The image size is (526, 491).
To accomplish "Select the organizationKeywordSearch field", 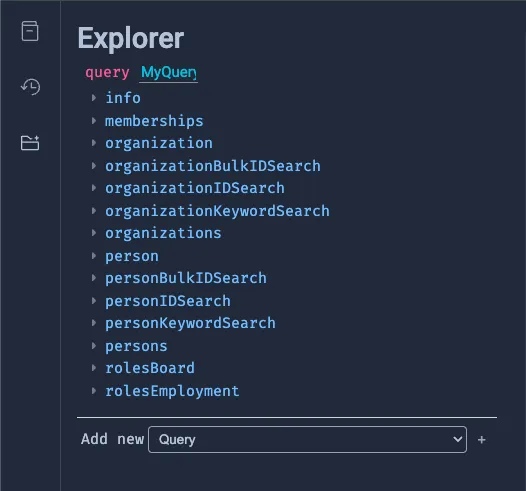I will pyautogui.click(x=217, y=211).
